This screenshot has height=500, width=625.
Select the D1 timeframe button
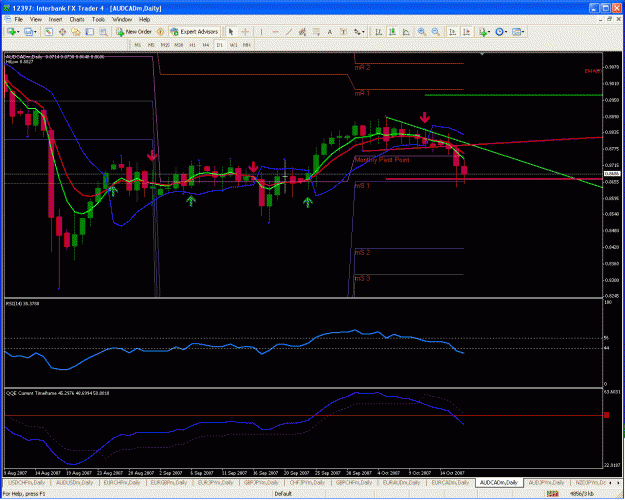(x=220, y=45)
